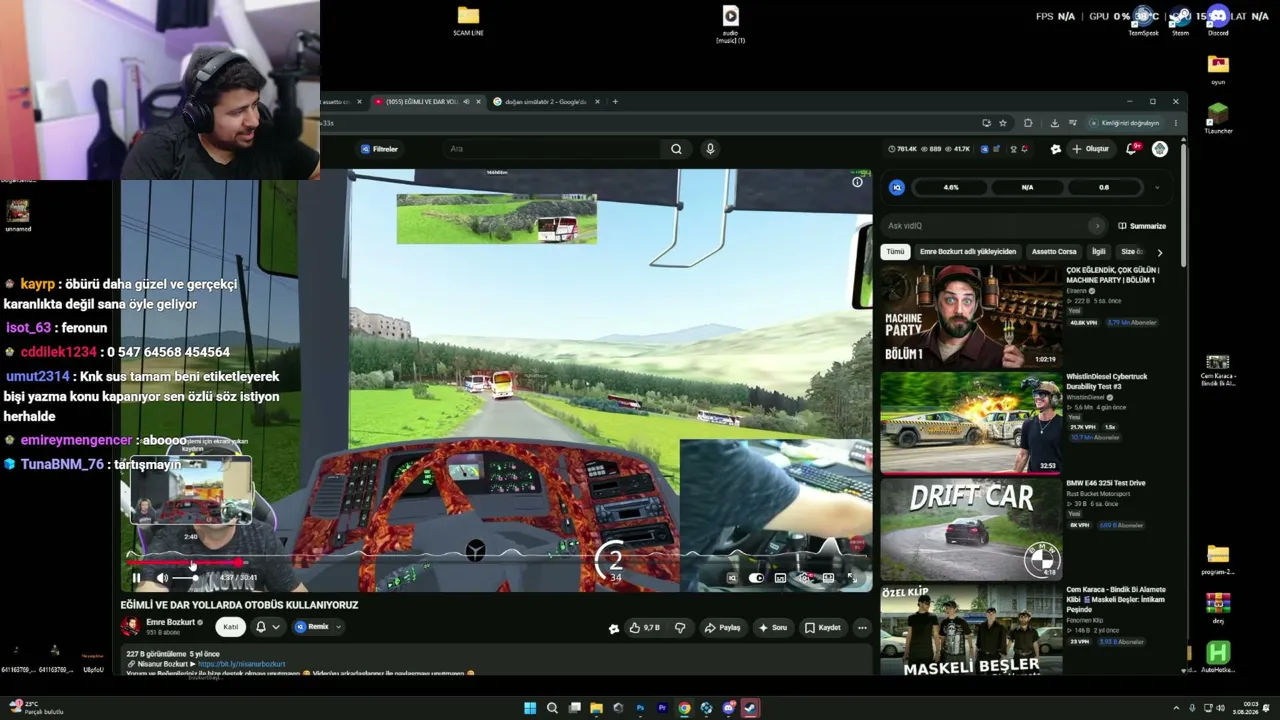Open Photoshop from the taskbar
The width and height of the screenshot is (1280, 720).
tap(640, 708)
